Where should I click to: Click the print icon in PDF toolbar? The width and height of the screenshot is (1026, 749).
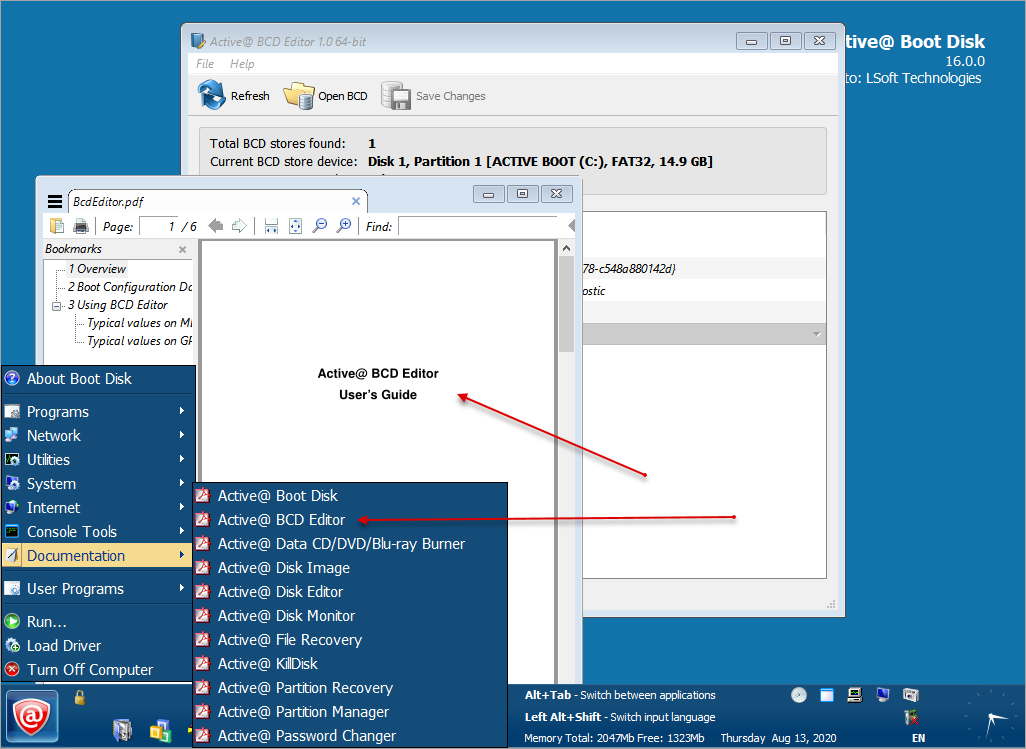[x=81, y=226]
